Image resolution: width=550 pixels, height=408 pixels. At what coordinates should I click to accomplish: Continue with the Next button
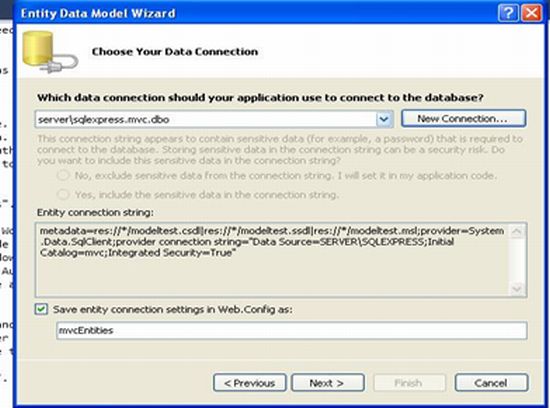(x=328, y=383)
